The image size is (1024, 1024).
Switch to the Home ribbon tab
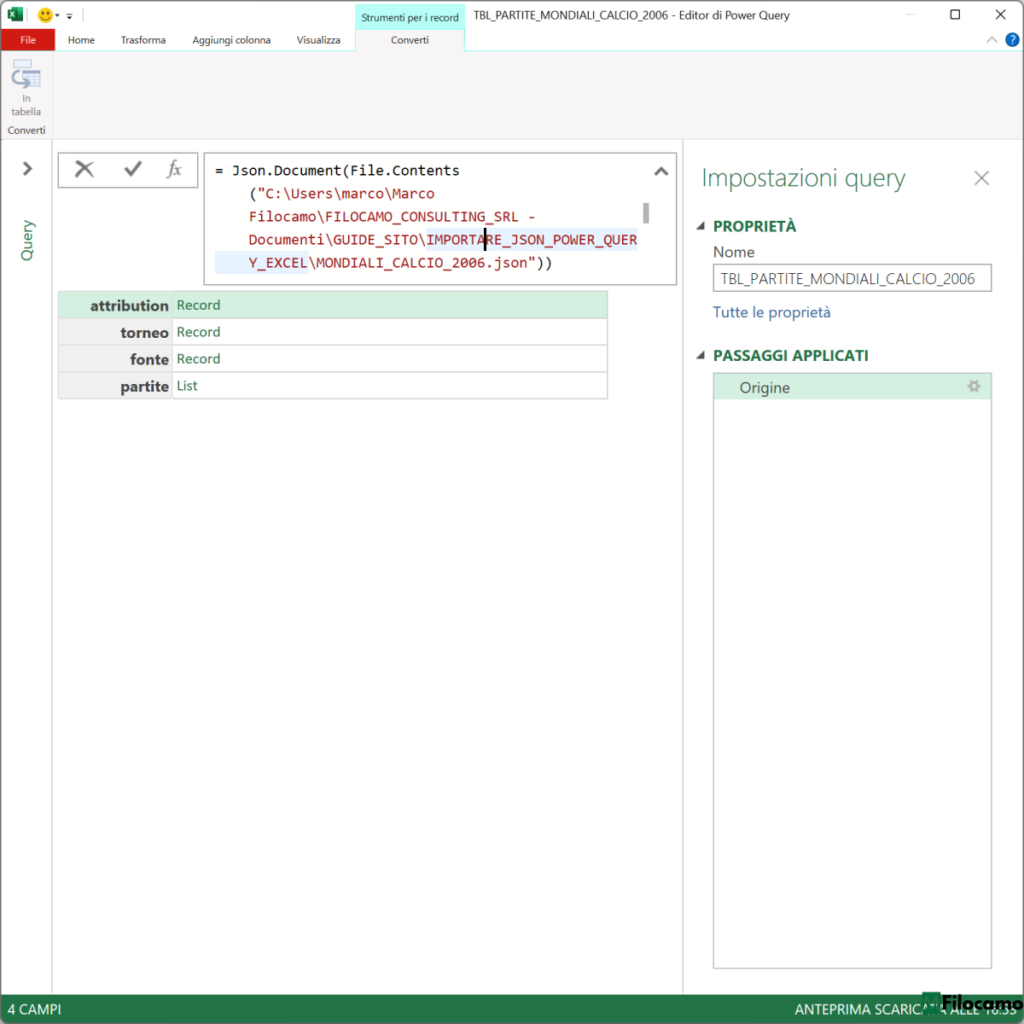[x=81, y=40]
